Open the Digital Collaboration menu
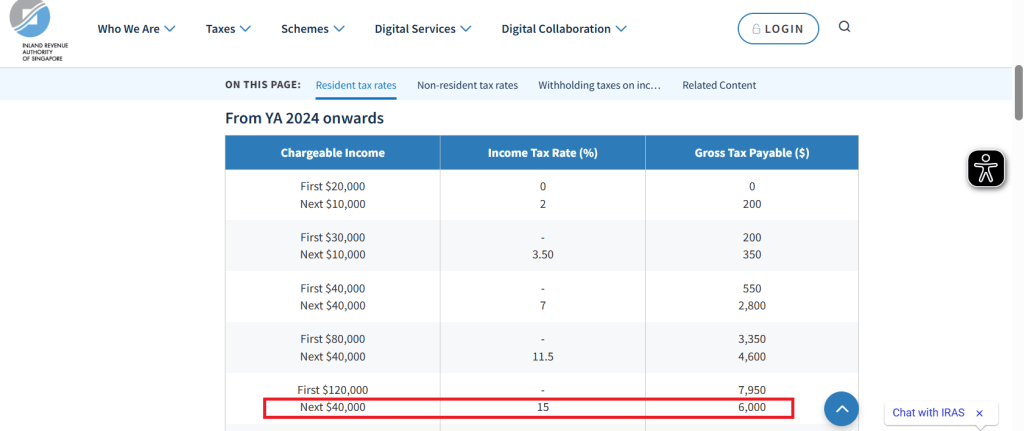Image resolution: width=1024 pixels, height=431 pixels. click(564, 29)
